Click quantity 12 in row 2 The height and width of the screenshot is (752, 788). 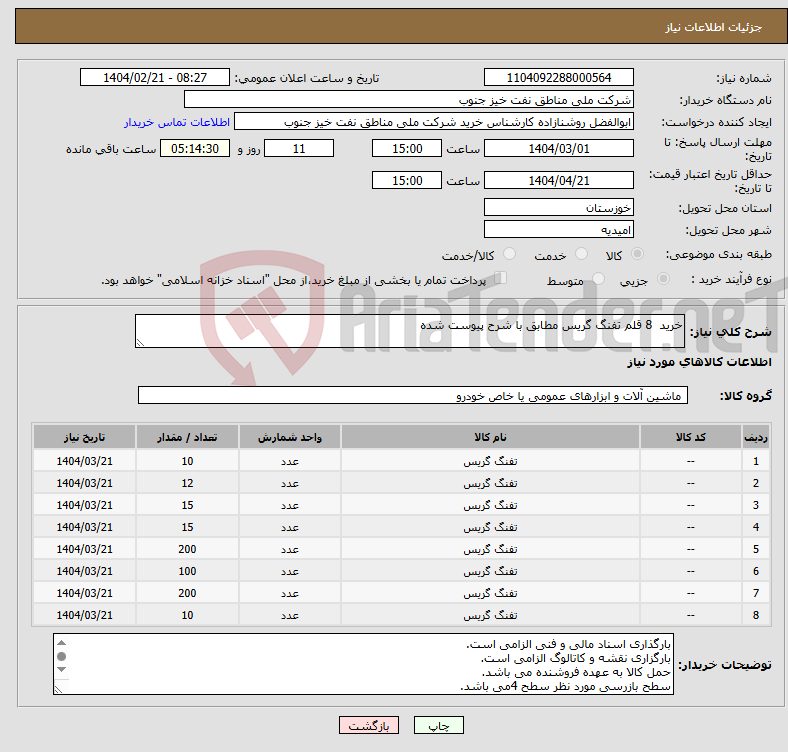187,483
